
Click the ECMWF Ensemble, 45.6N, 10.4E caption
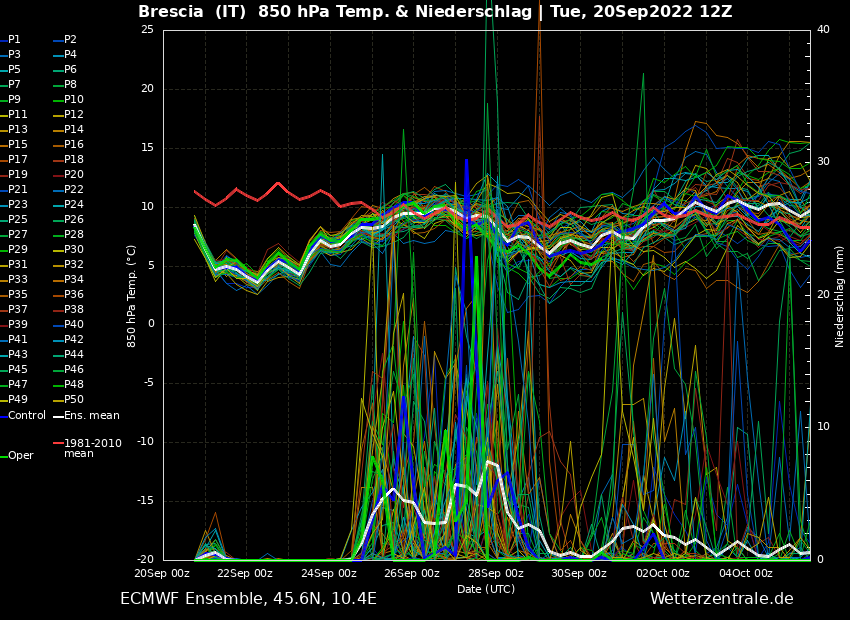click(x=248, y=599)
